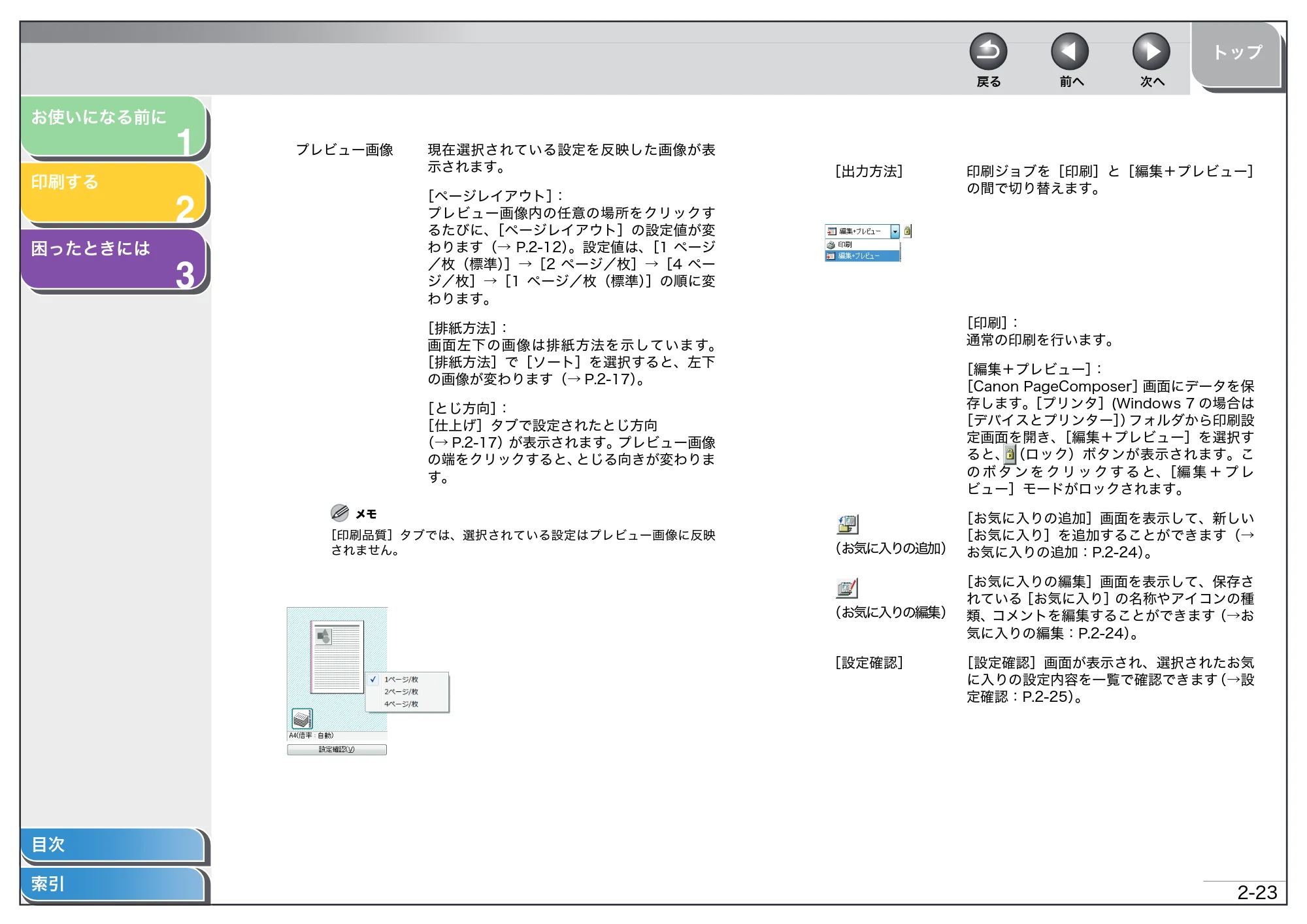Open chapter 1 お使いになる前に
The height and width of the screenshot is (924, 1307).
pyautogui.click(x=114, y=127)
